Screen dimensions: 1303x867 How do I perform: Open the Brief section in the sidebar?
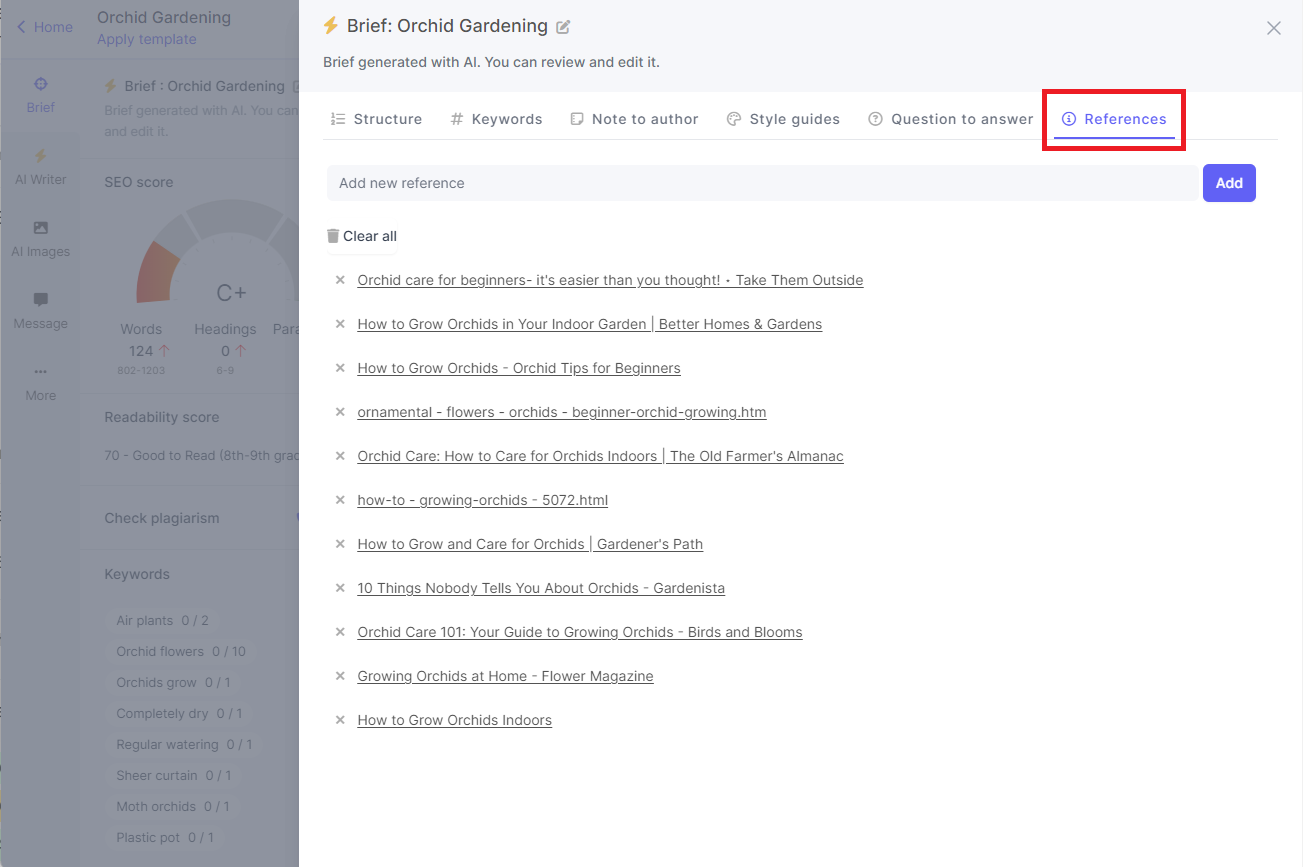40,95
